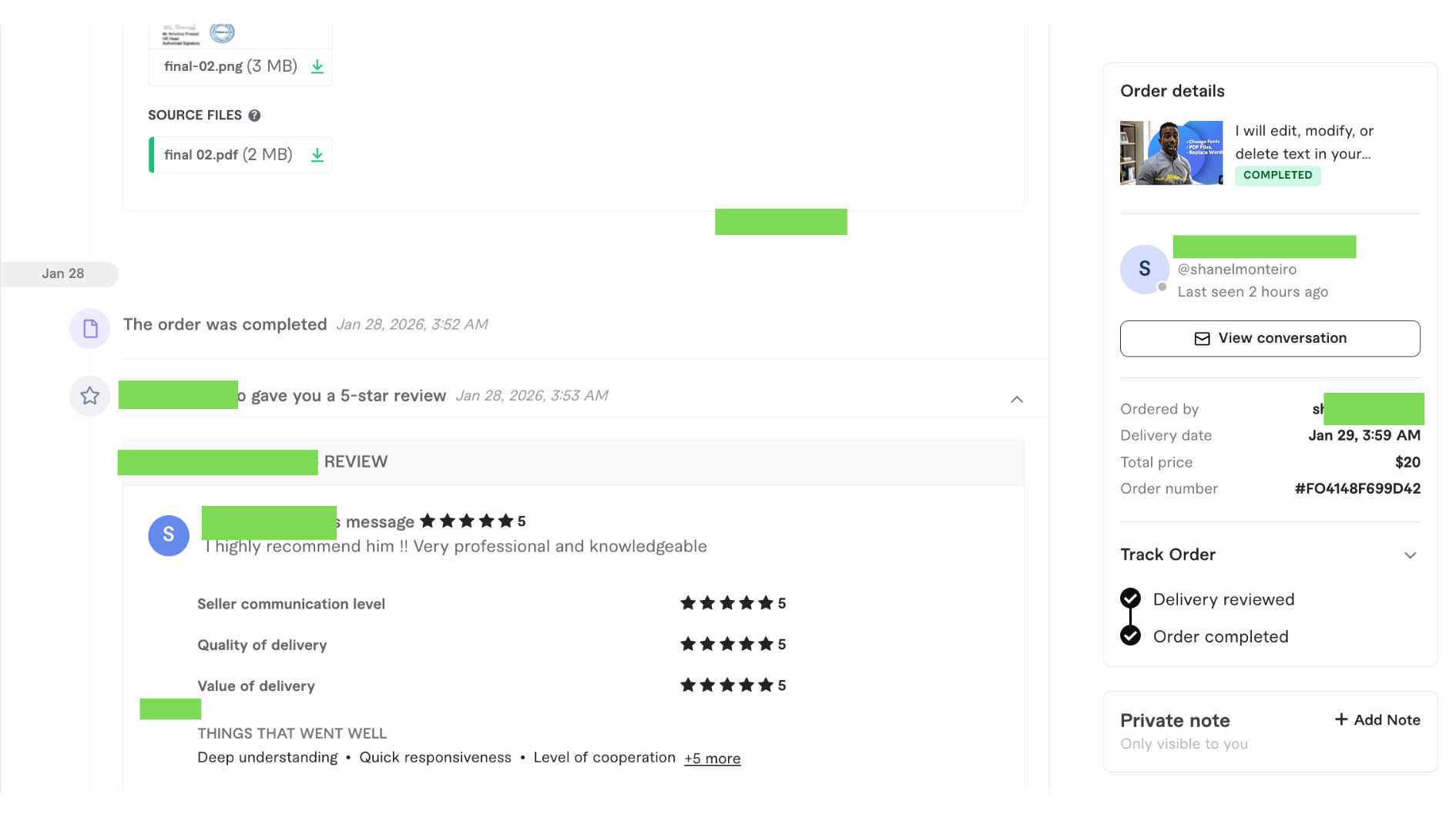Open the final-02.png file name
Image resolution: width=1456 pixels, height=818 pixels.
203,66
